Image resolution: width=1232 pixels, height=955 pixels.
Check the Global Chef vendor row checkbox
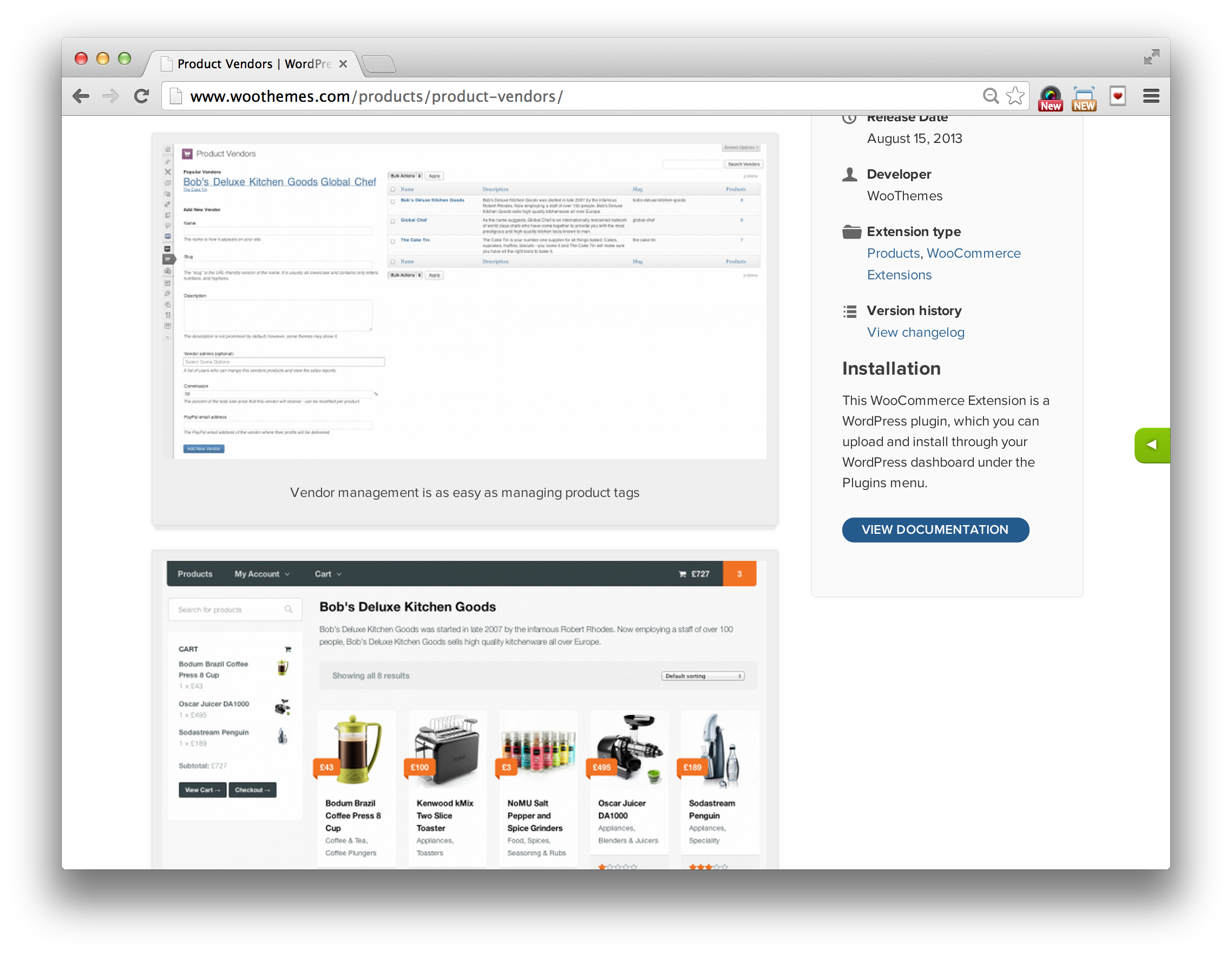tap(392, 220)
